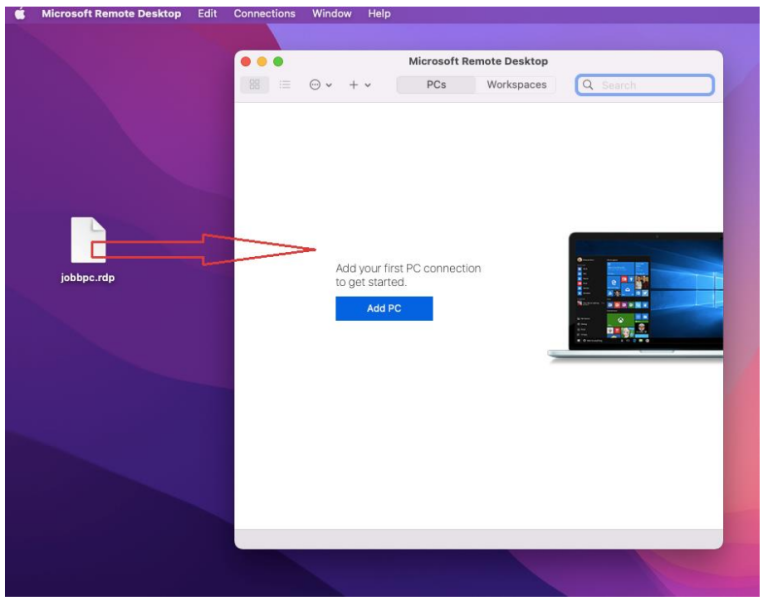Open the Connections menu
The height and width of the screenshot is (601, 768).
(264, 14)
